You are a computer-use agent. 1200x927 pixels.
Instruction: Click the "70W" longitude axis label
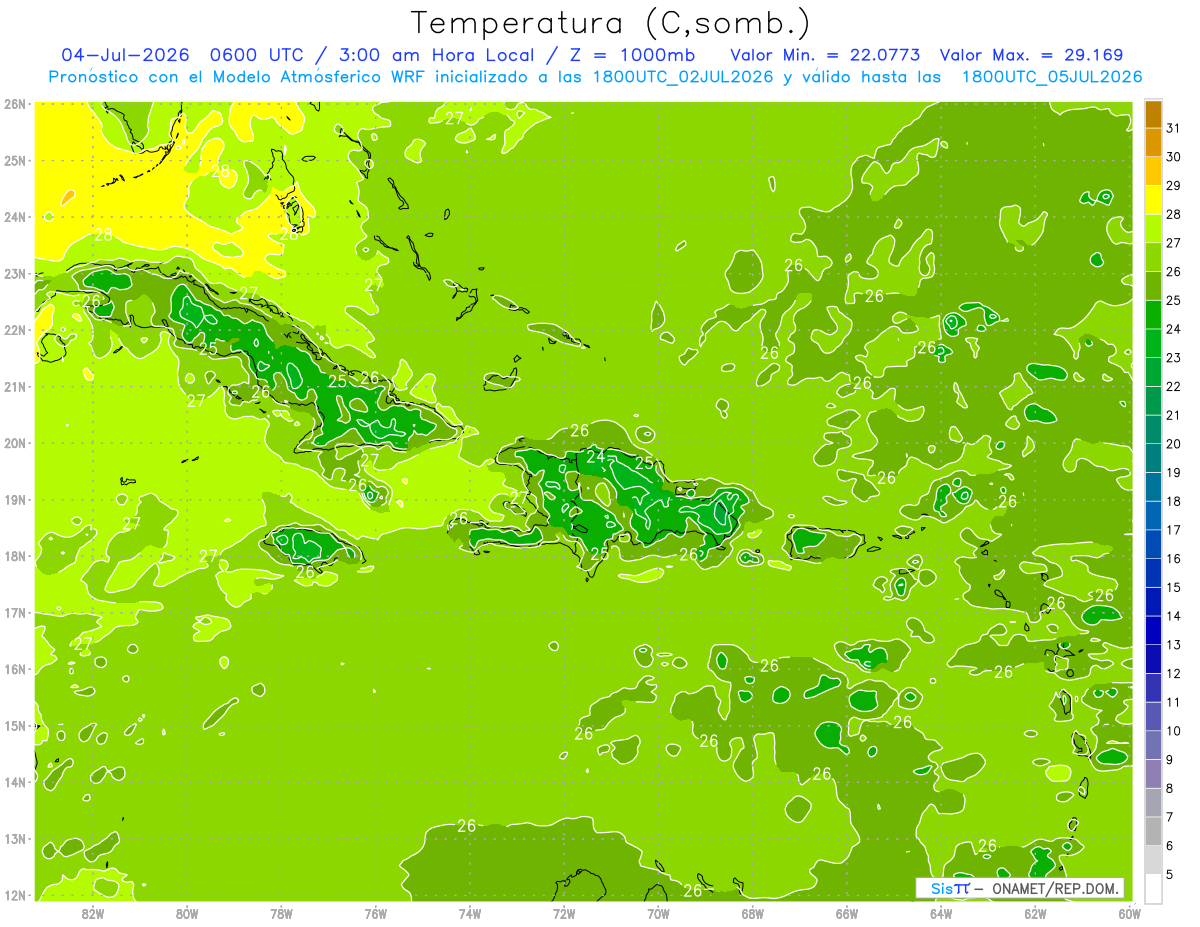coord(658,913)
